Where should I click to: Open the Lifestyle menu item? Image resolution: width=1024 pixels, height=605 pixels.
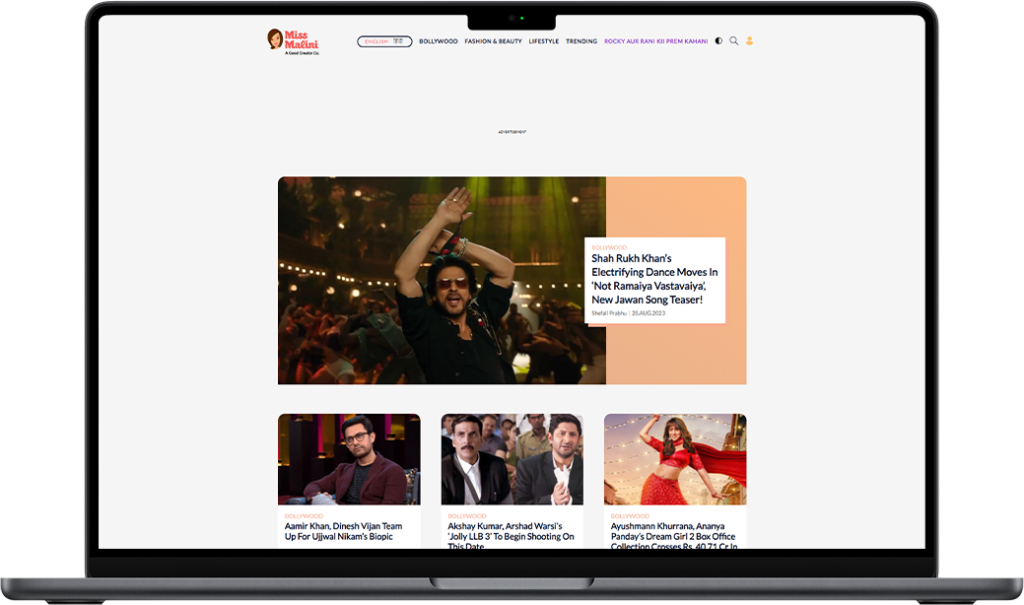544,42
